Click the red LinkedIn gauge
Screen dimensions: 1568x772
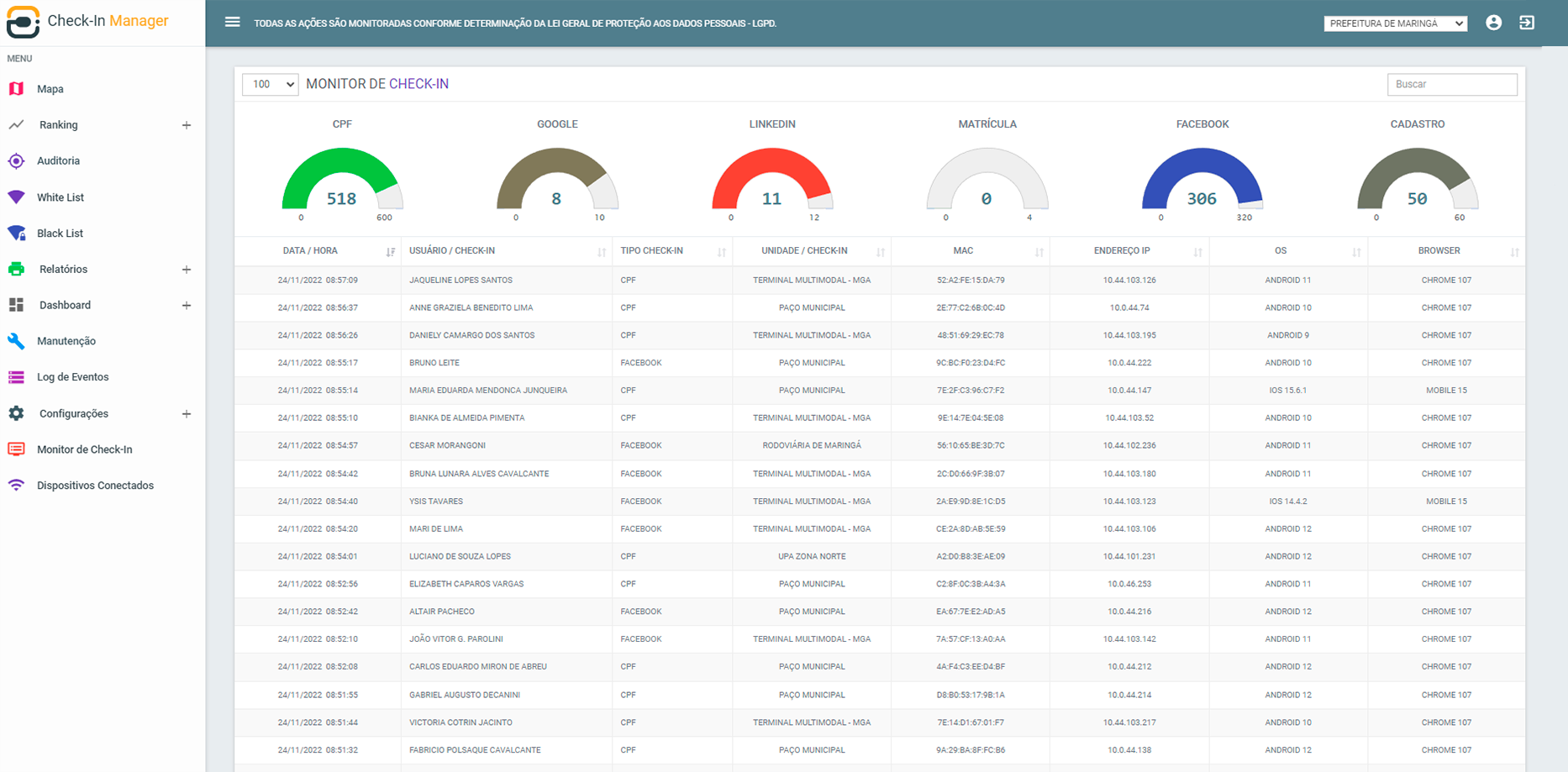click(x=772, y=178)
